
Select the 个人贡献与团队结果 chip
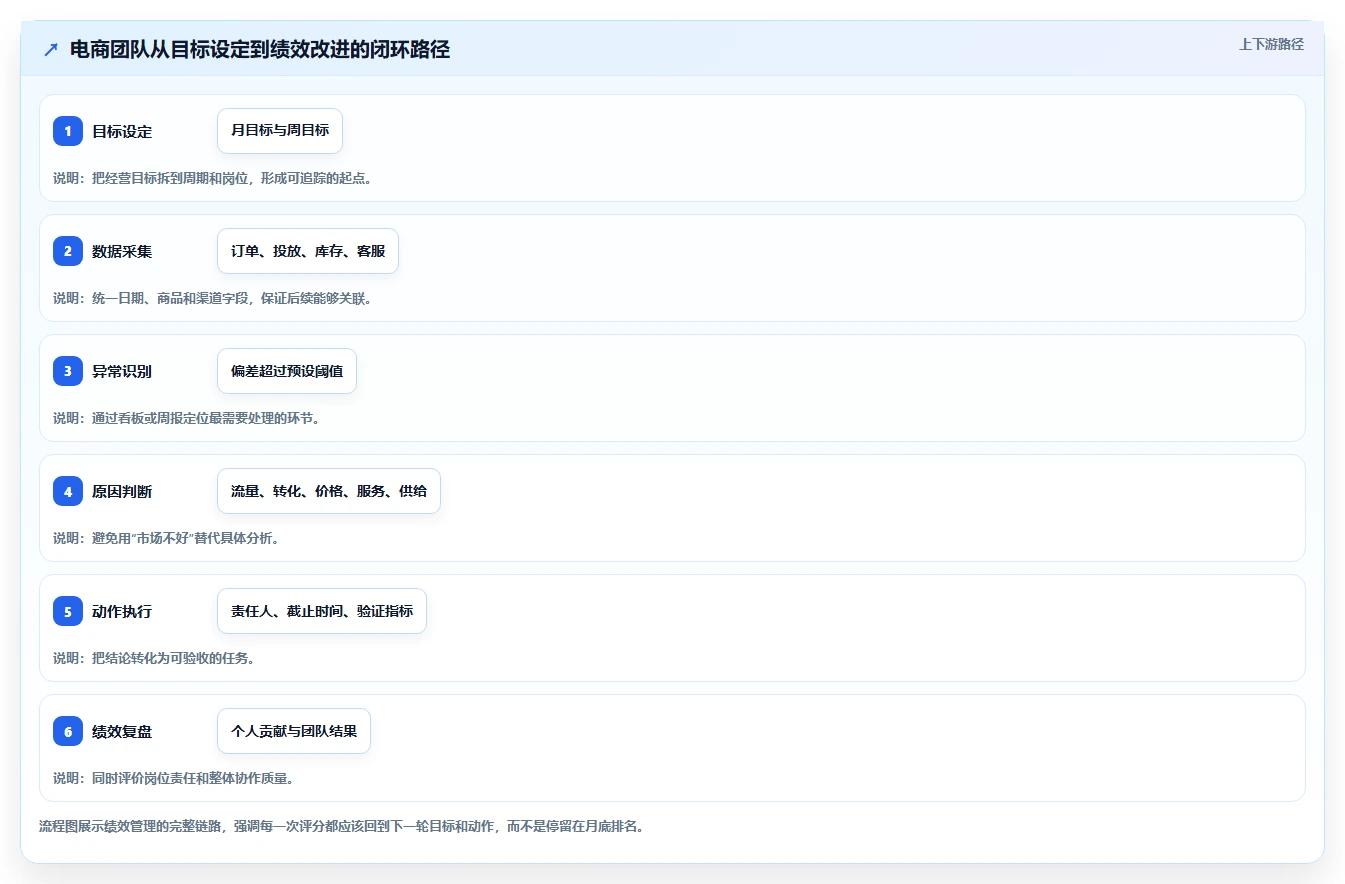294,731
